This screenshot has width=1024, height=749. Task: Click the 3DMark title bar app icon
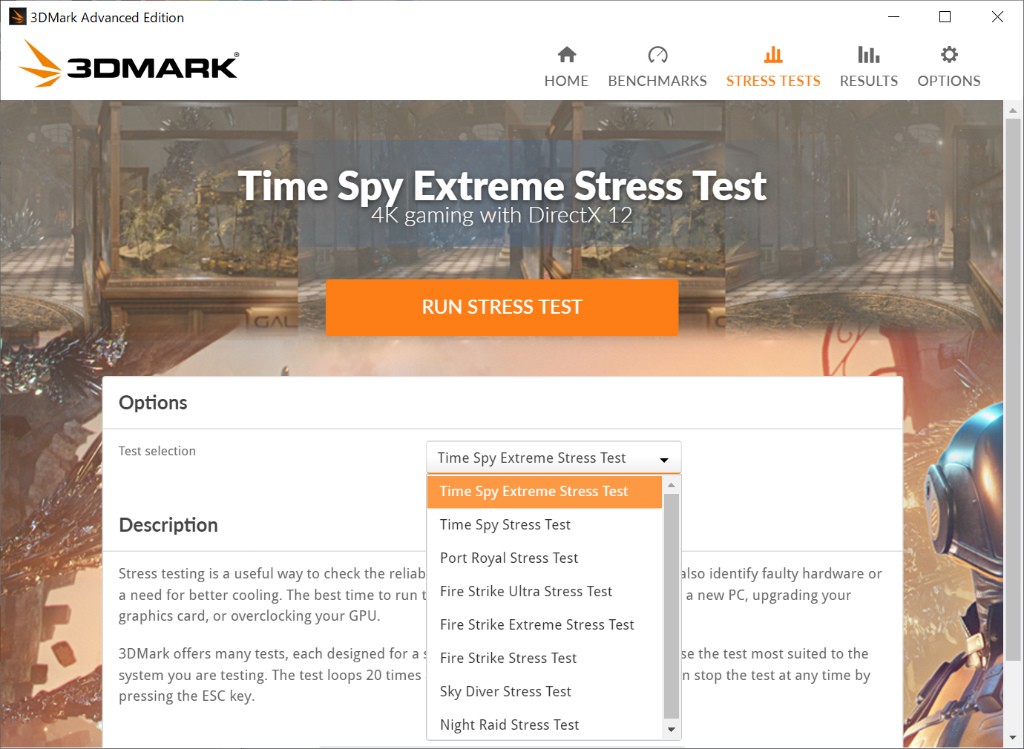[18, 17]
